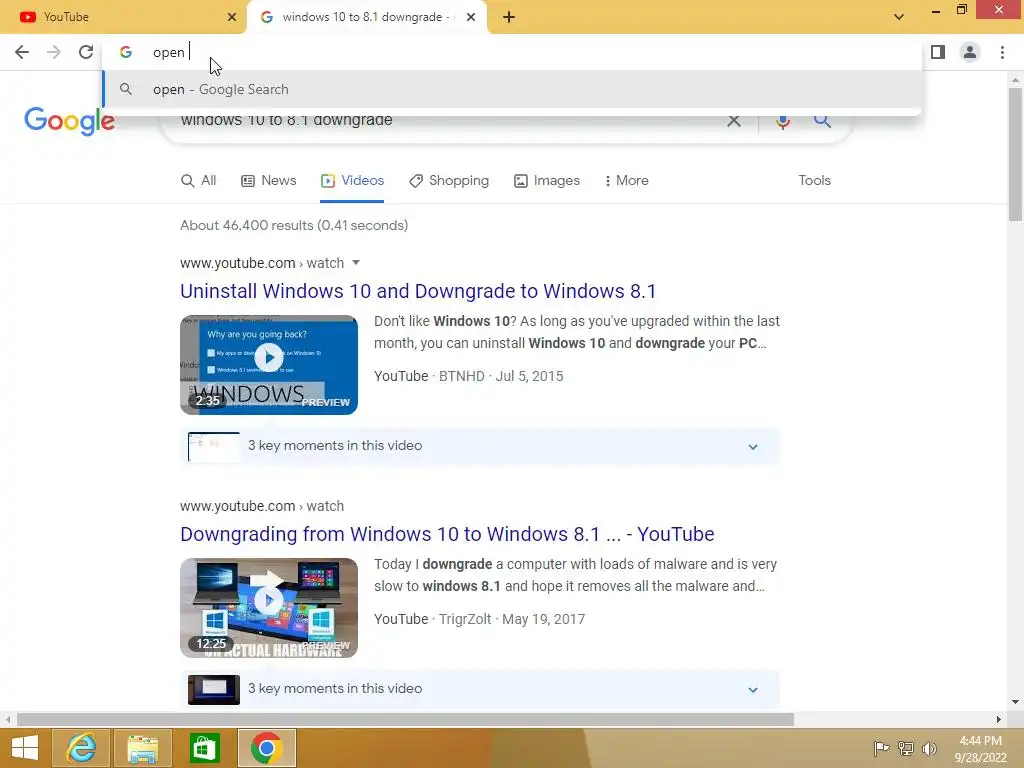The height and width of the screenshot is (768, 1024).
Task: Expand key moments of the BTNHD video
Action: point(480,446)
